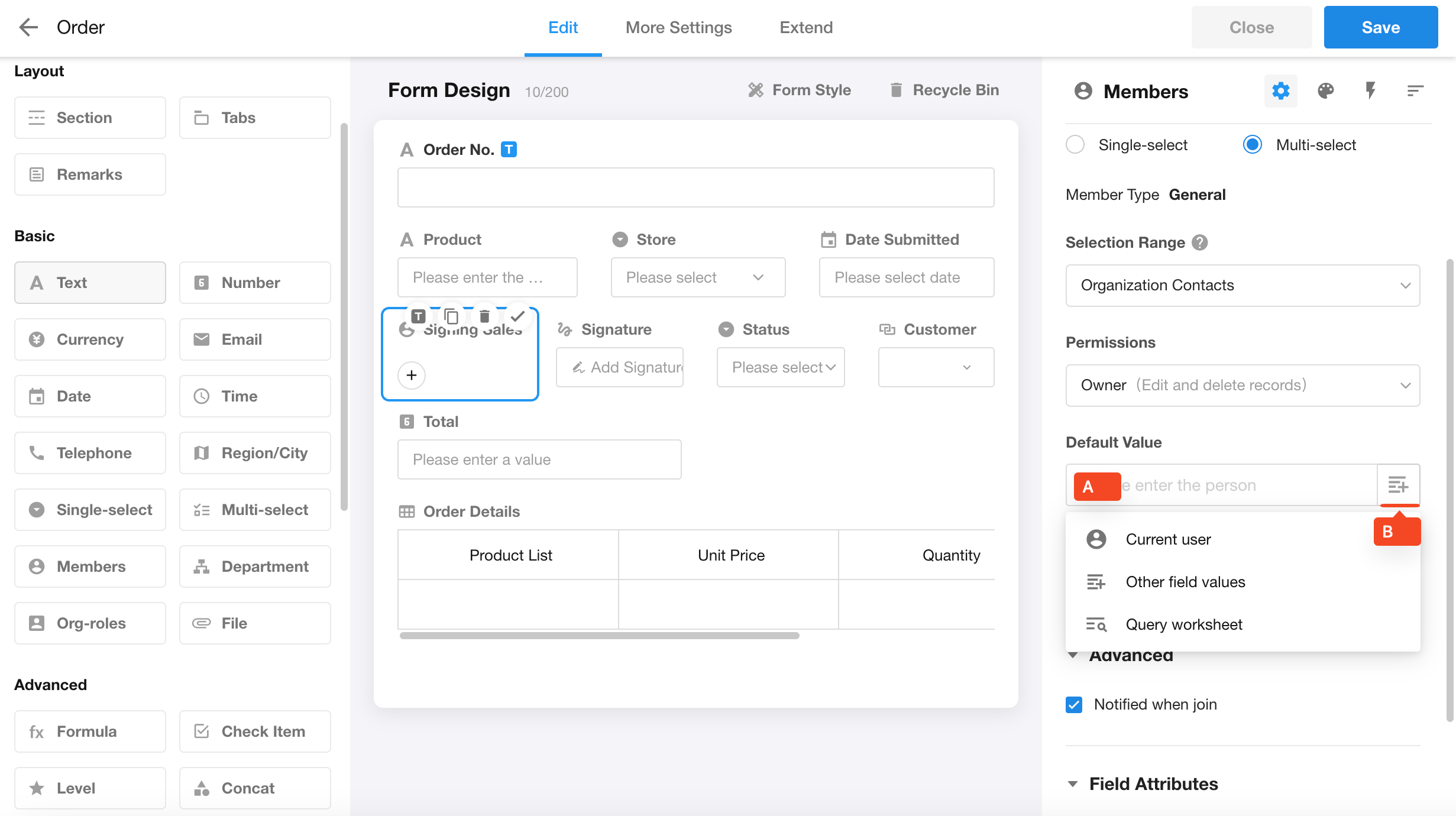The height and width of the screenshot is (816, 1456).
Task: Click the duplicate field copy icon
Action: pyautogui.click(x=451, y=316)
